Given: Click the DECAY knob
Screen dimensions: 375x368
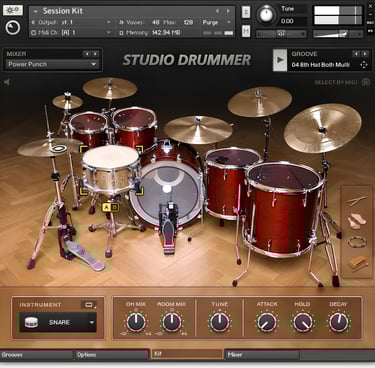Looking at the screenshot, I should click(338, 322).
